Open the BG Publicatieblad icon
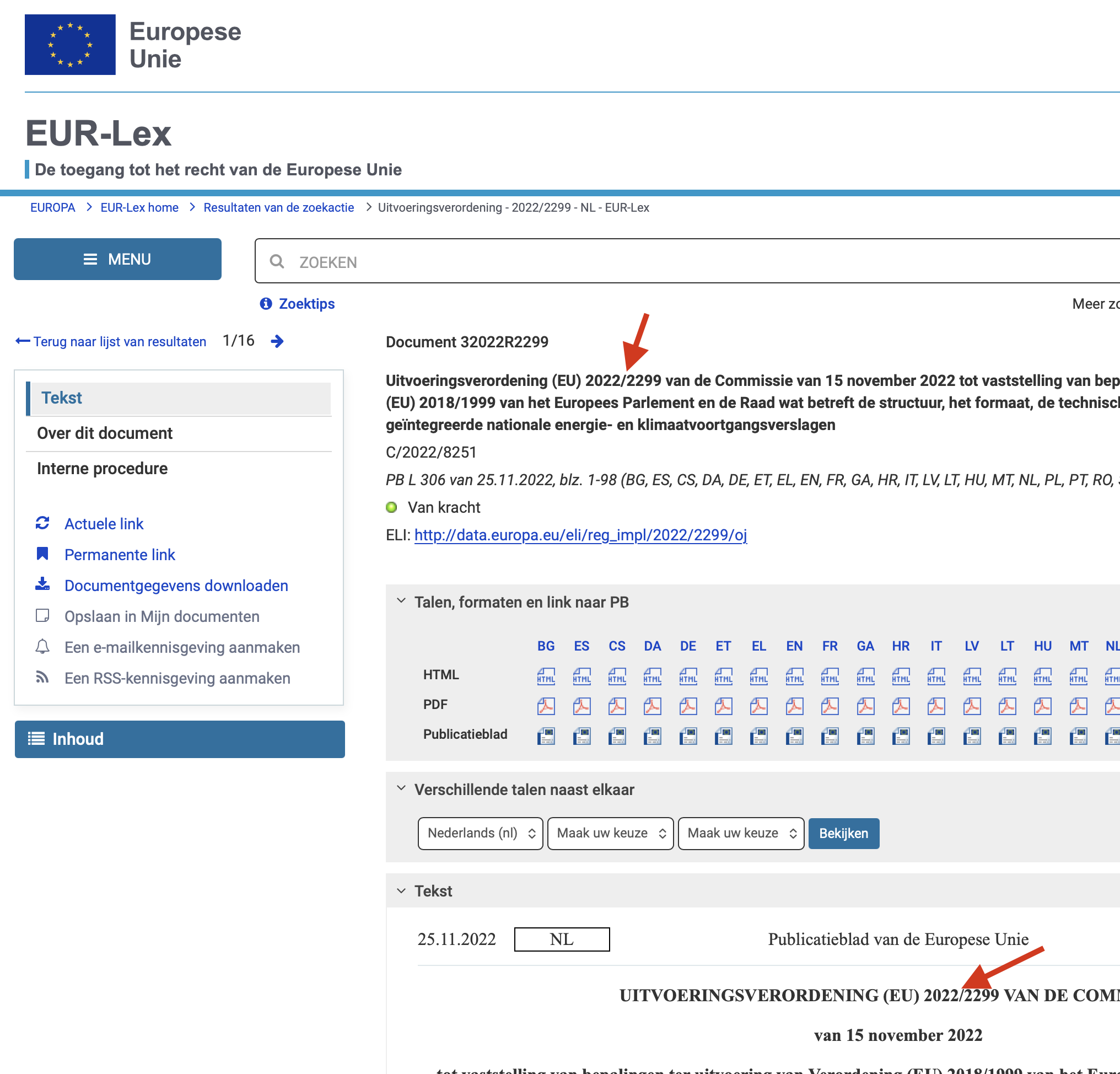 [x=546, y=736]
